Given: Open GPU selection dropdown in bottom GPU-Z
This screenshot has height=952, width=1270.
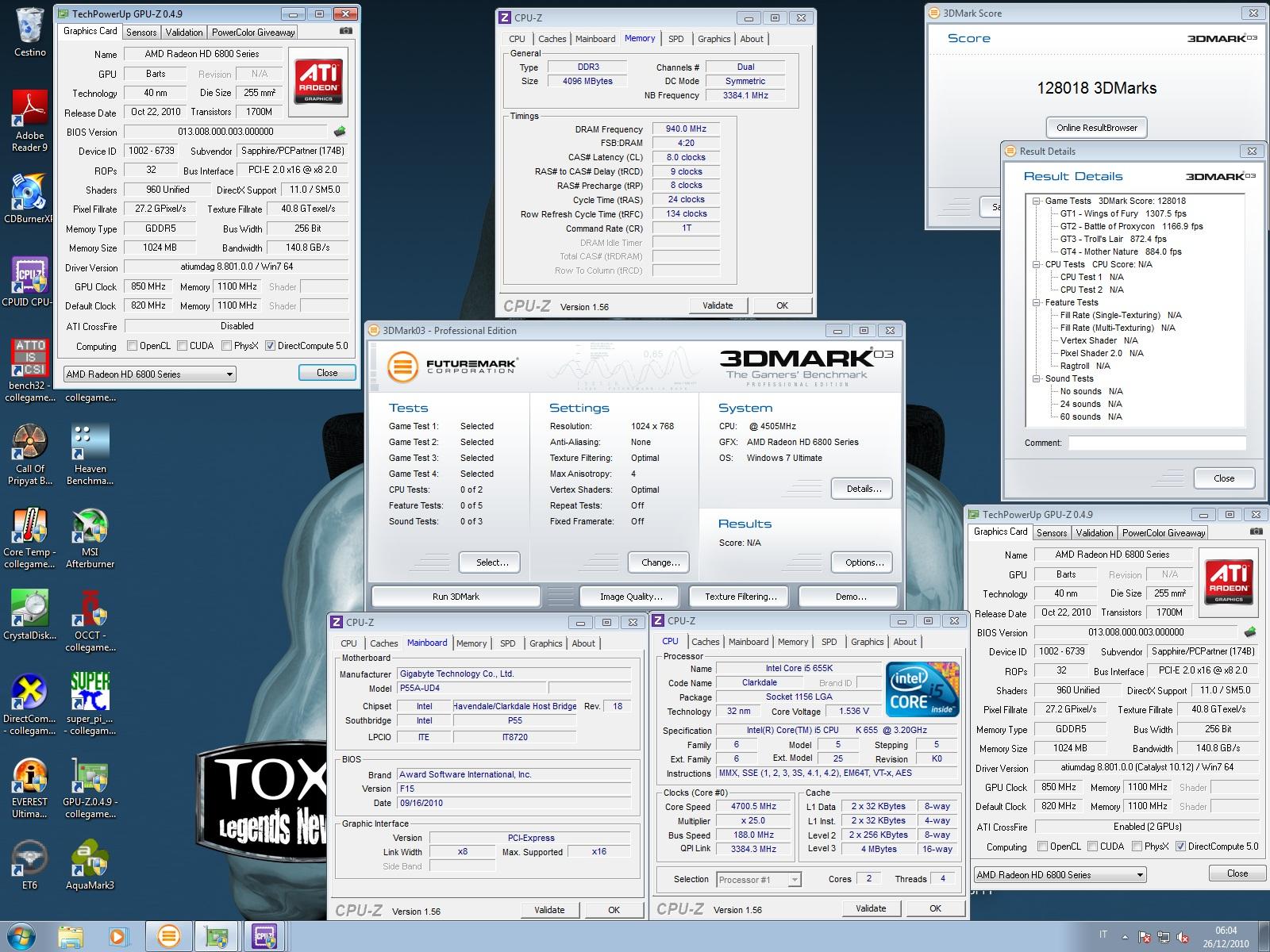Looking at the screenshot, I should [x=1060, y=874].
